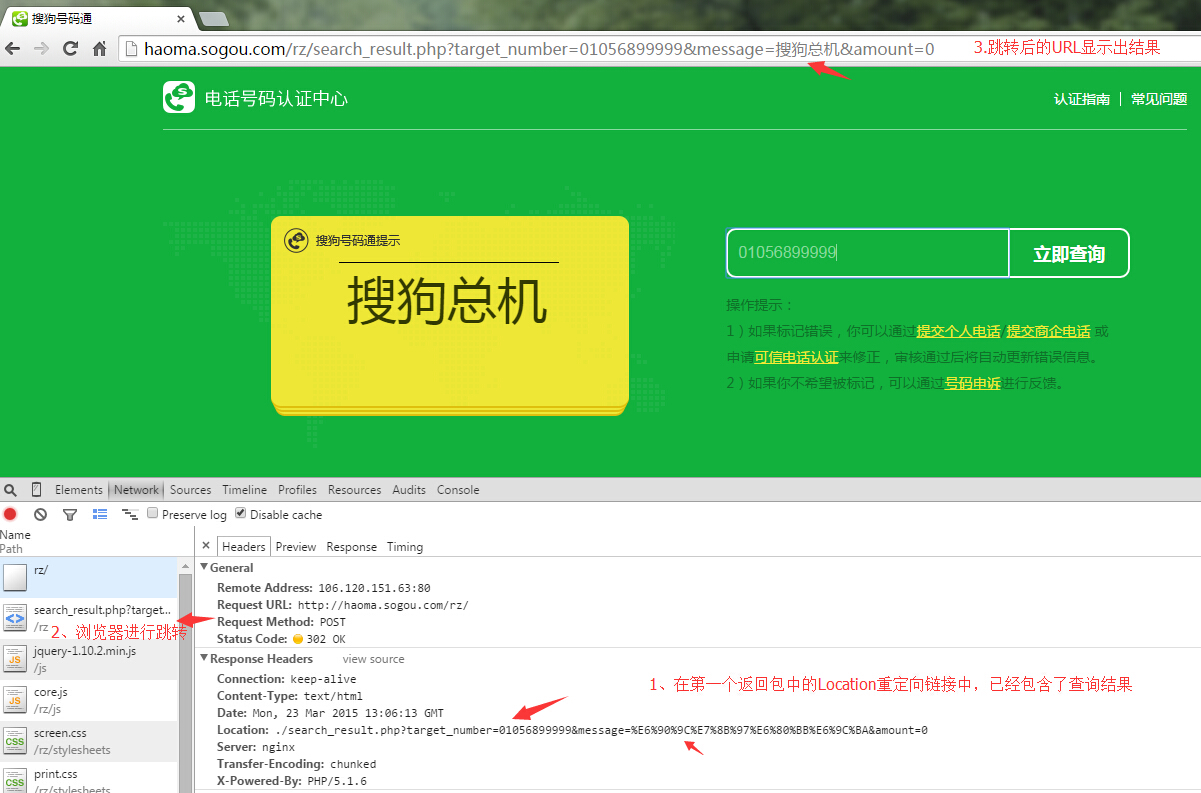Go to the browser Home icon
The height and width of the screenshot is (793, 1201).
tap(99, 48)
